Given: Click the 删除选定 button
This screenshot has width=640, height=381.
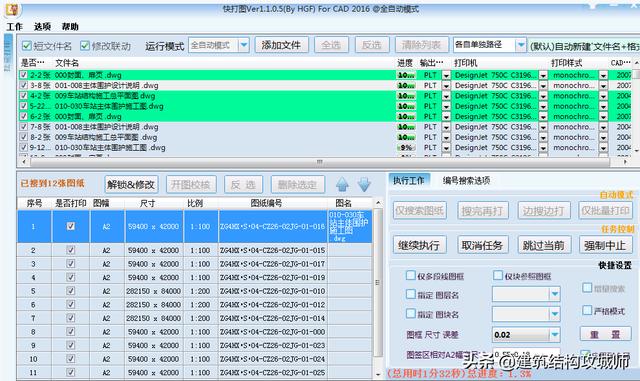Looking at the screenshot, I should (x=298, y=185).
